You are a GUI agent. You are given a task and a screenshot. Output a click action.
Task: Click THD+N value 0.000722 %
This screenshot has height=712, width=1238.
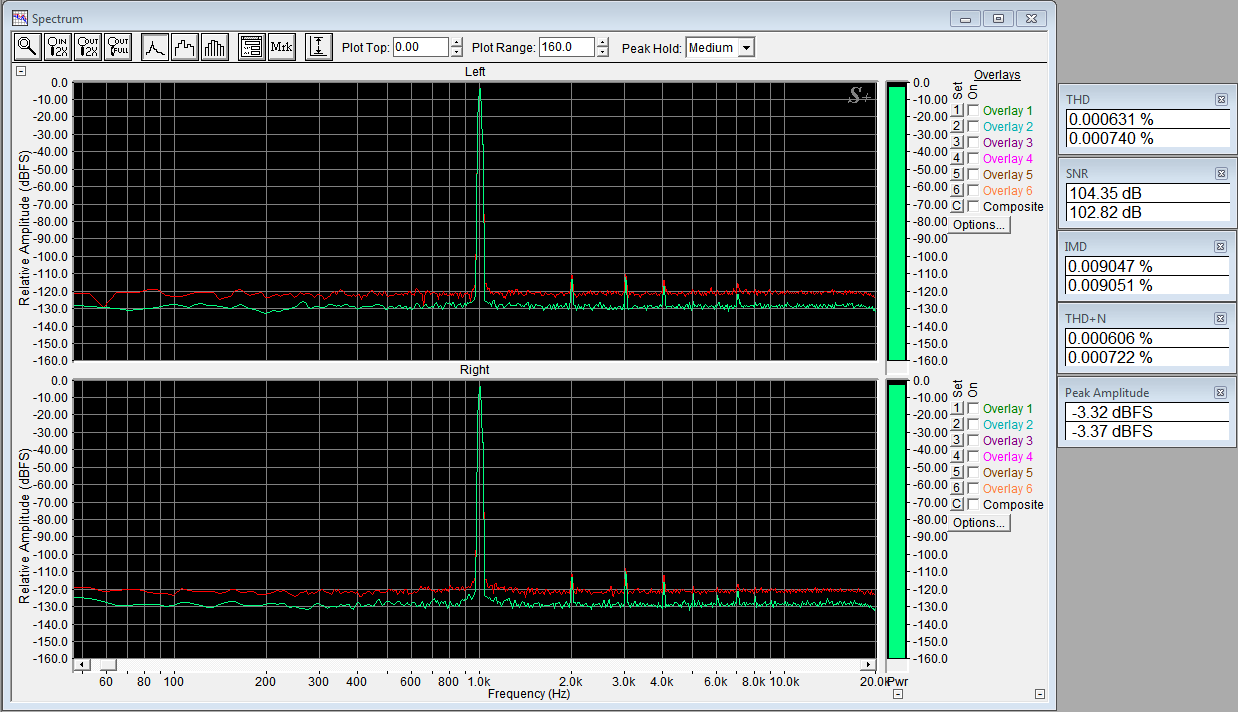coord(1147,357)
